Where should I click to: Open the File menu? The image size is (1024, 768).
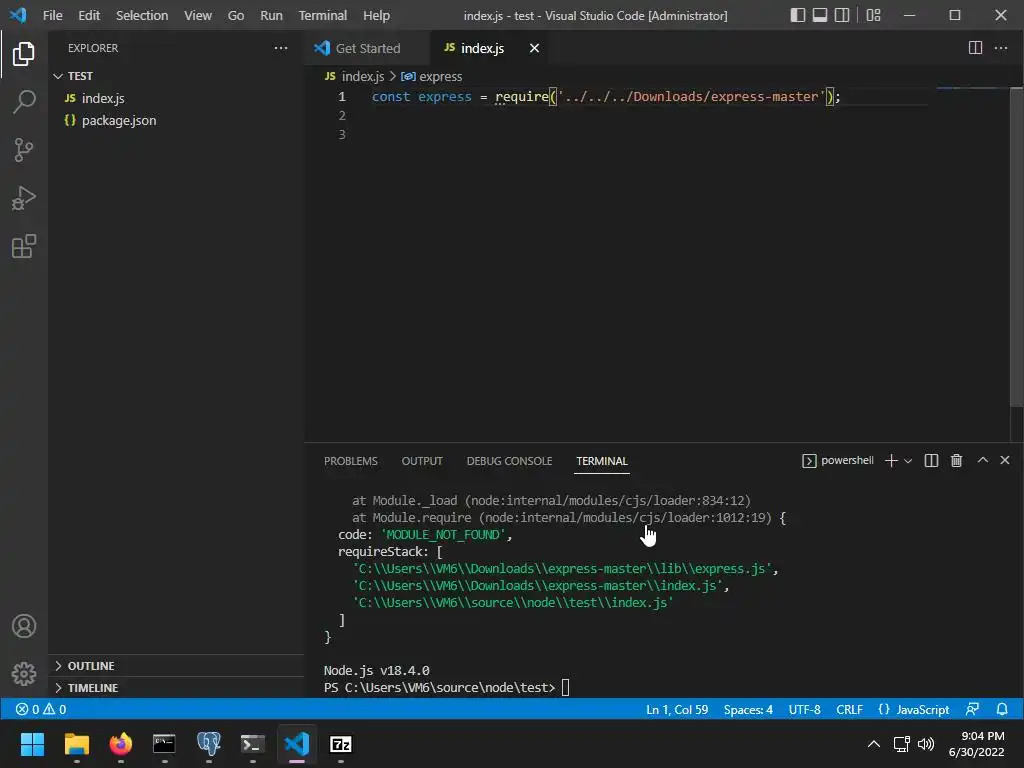[x=52, y=15]
